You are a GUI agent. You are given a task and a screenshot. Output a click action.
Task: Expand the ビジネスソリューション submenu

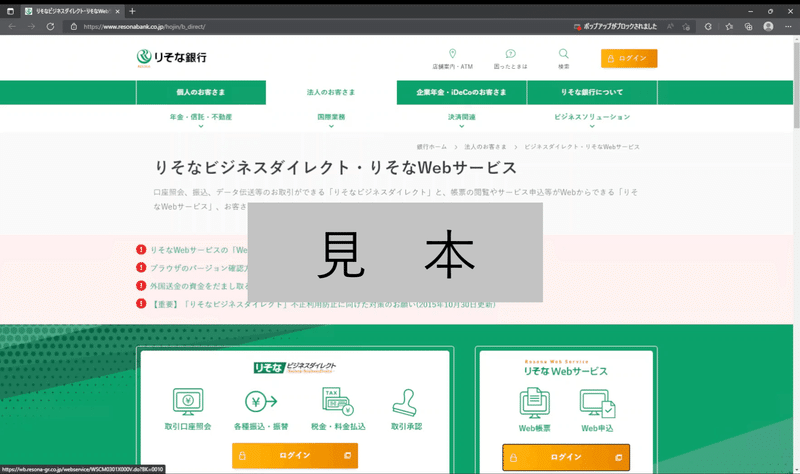pos(592,119)
